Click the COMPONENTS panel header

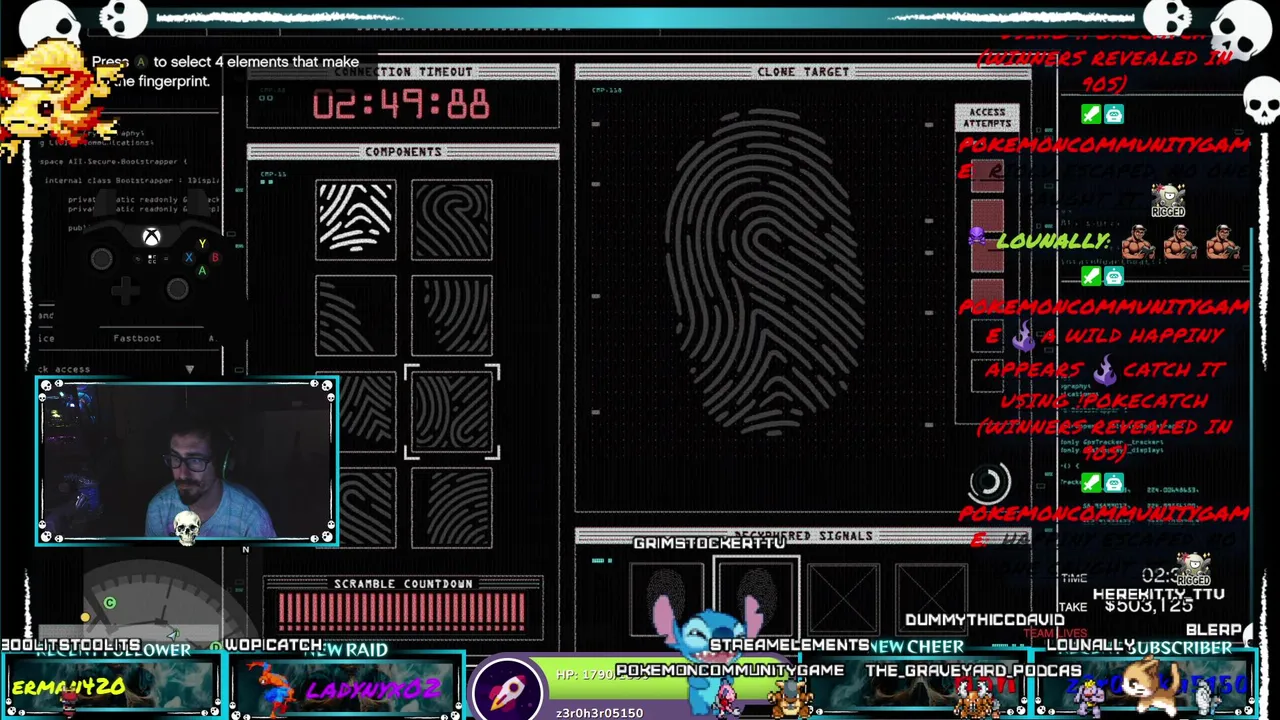(x=403, y=152)
